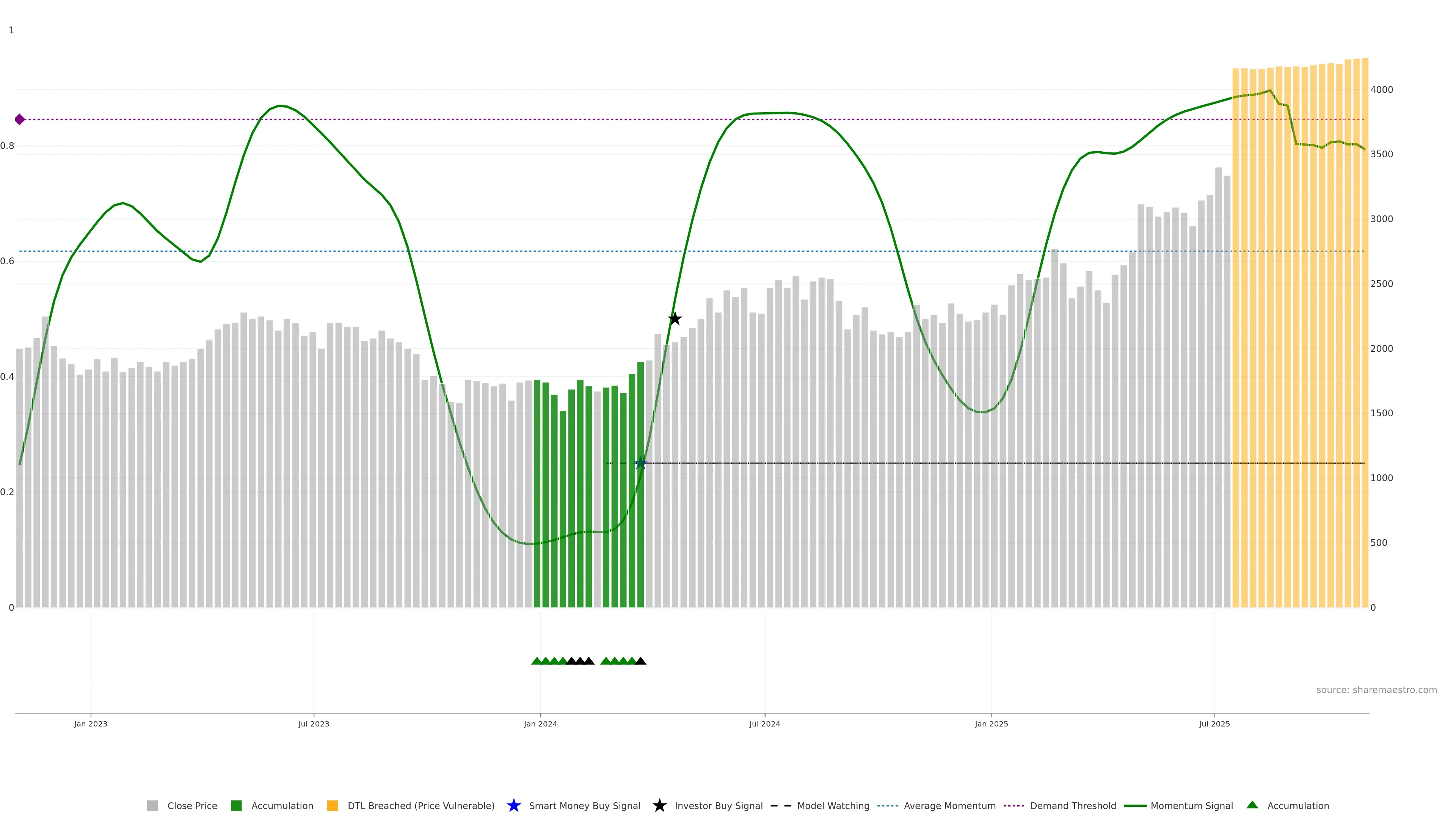The width and height of the screenshot is (1456, 819).
Task: Toggle Close Price series in legend
Action: coord(191,805)
